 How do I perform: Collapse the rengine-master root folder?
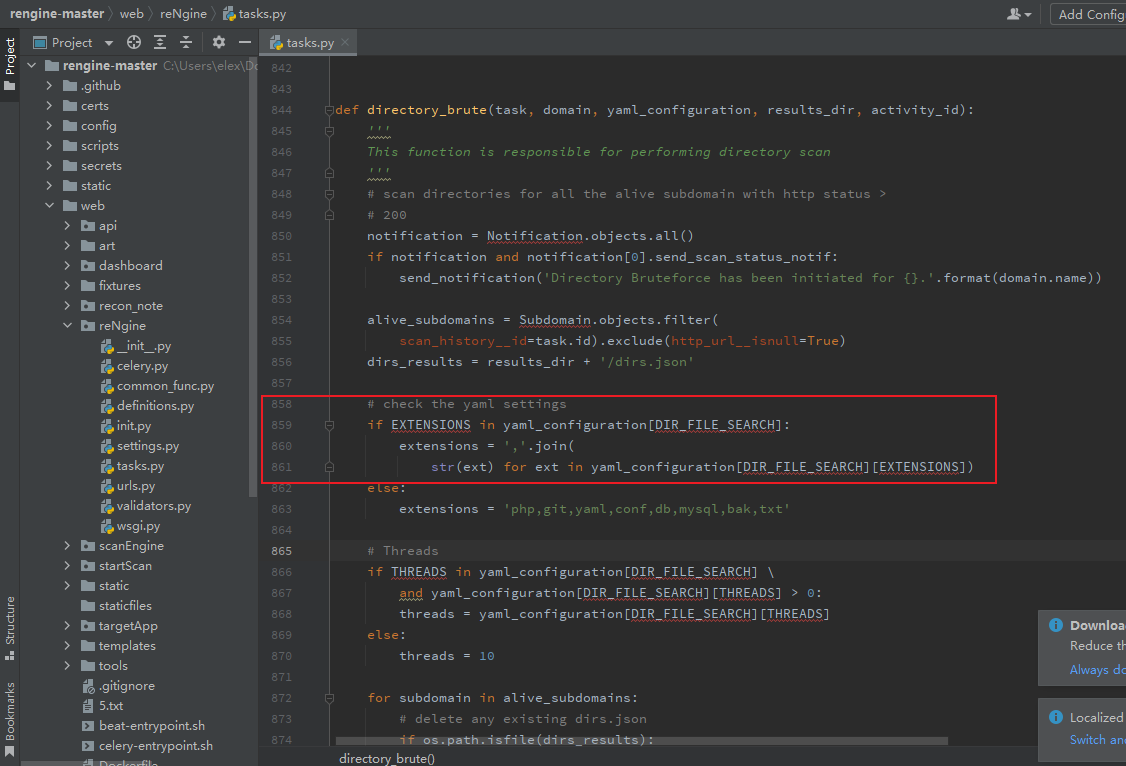[x=32, y=65]
